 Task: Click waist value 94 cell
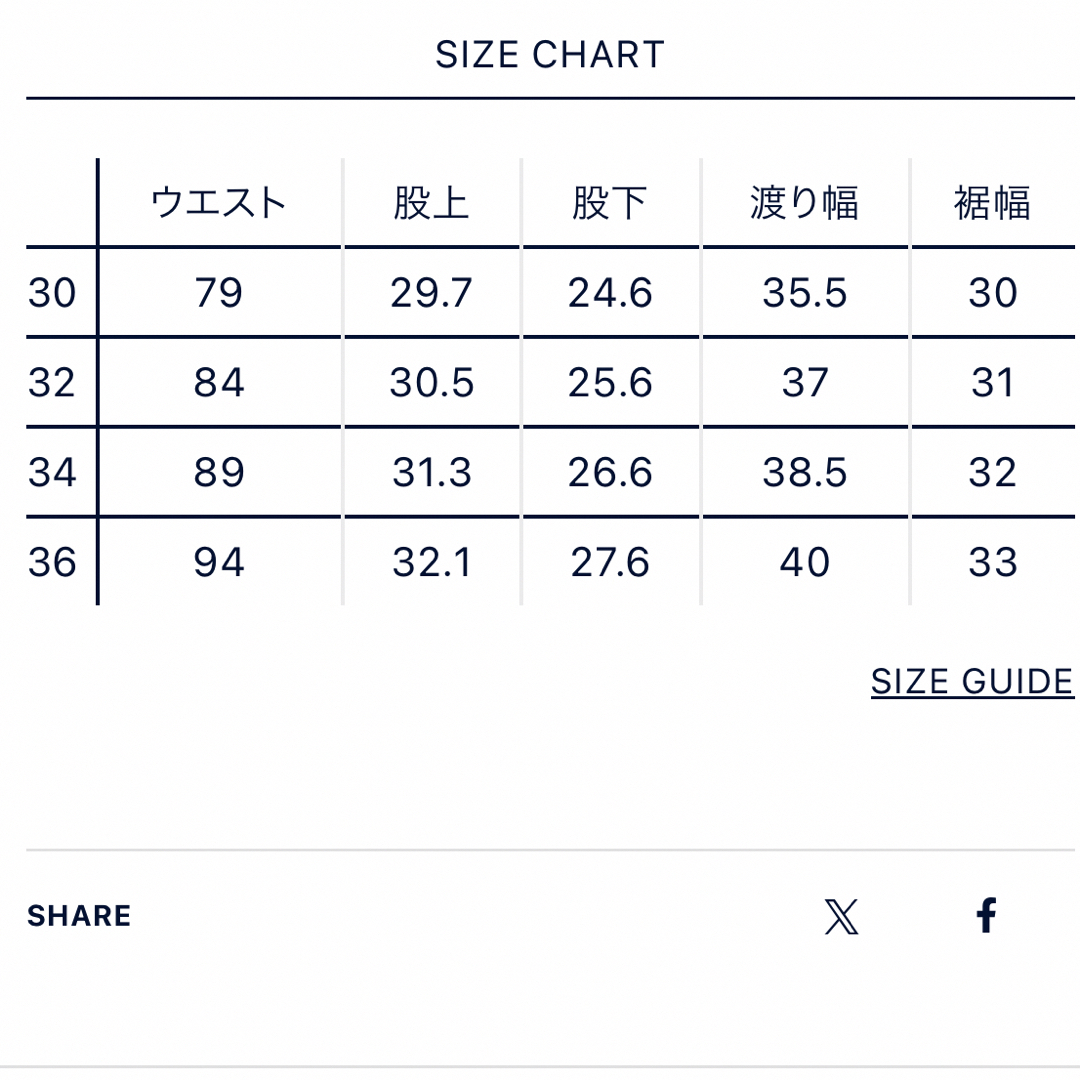click(x=218, y=562)
